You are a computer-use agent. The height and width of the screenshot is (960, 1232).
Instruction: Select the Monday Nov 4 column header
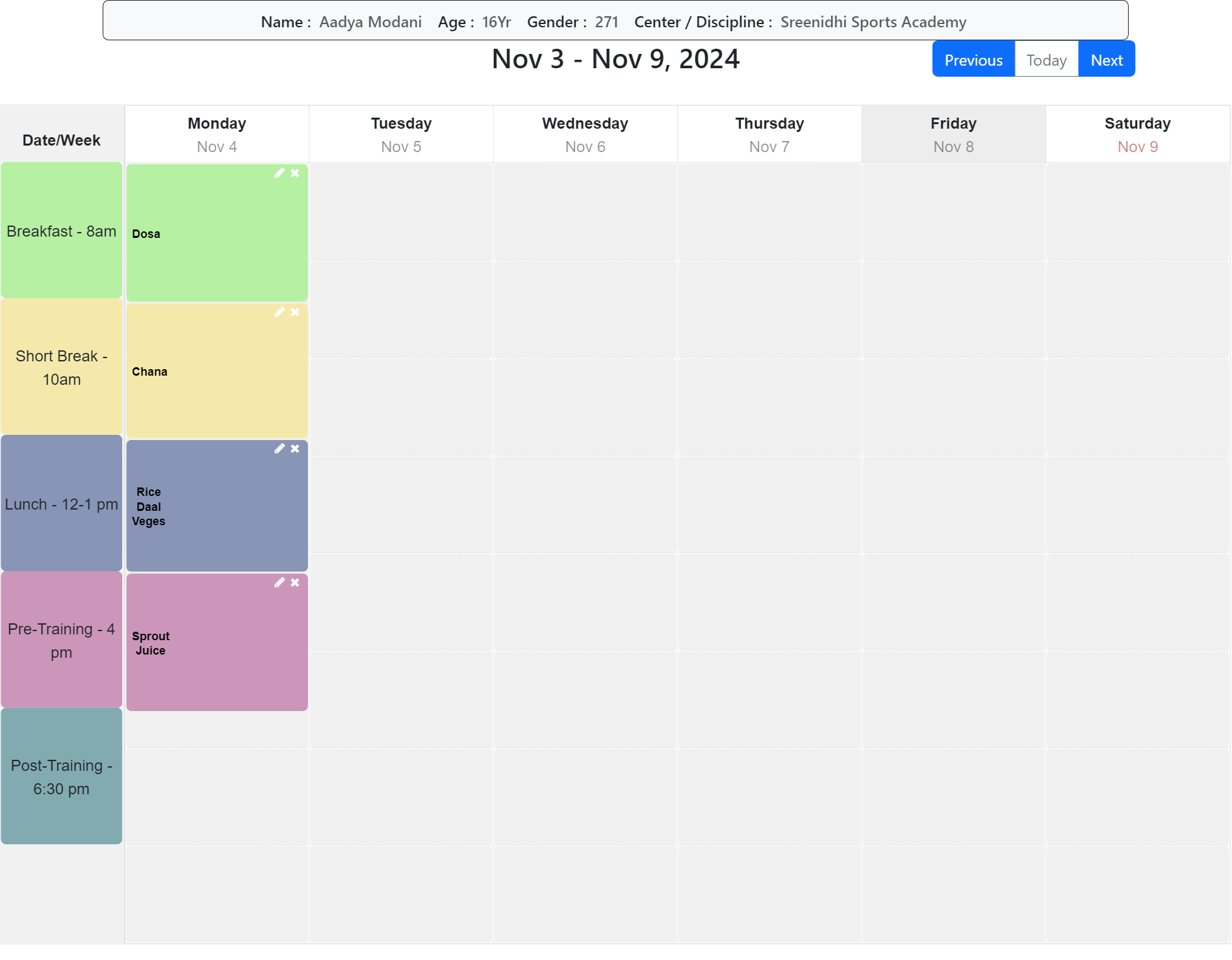pyautogui.click(x=217, y=135)
